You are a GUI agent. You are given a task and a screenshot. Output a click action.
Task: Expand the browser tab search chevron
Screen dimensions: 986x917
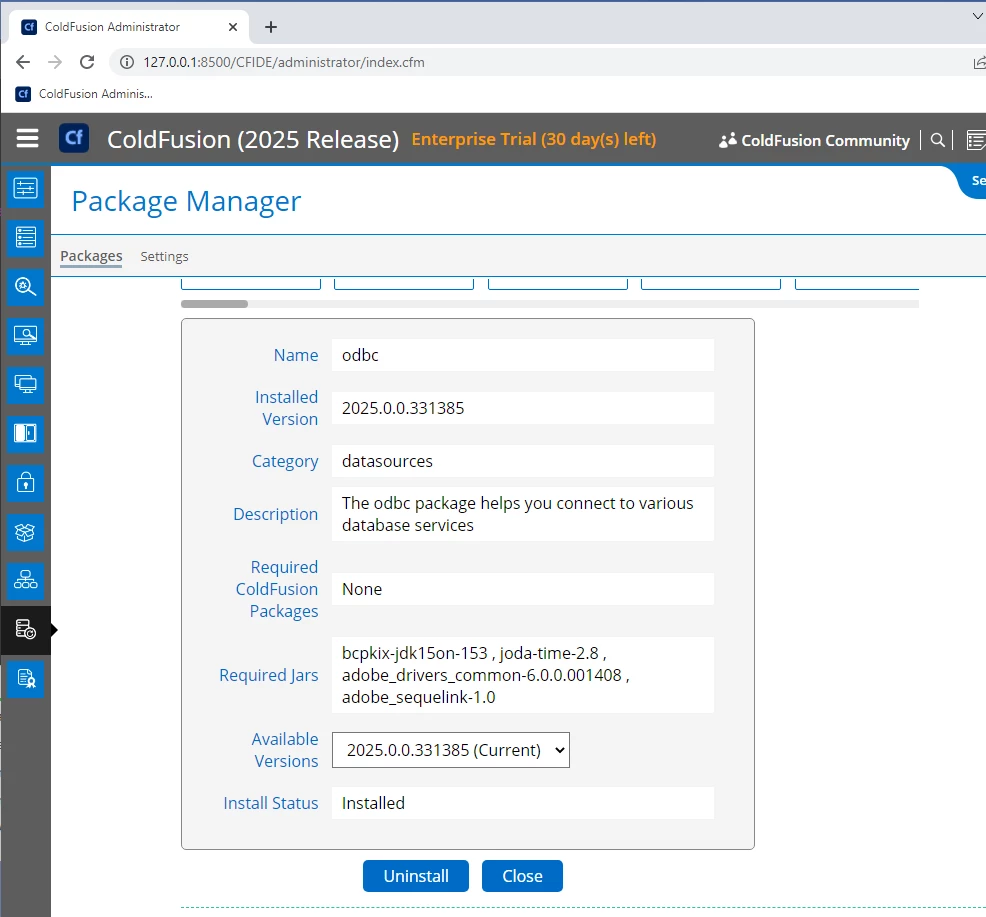978,17
